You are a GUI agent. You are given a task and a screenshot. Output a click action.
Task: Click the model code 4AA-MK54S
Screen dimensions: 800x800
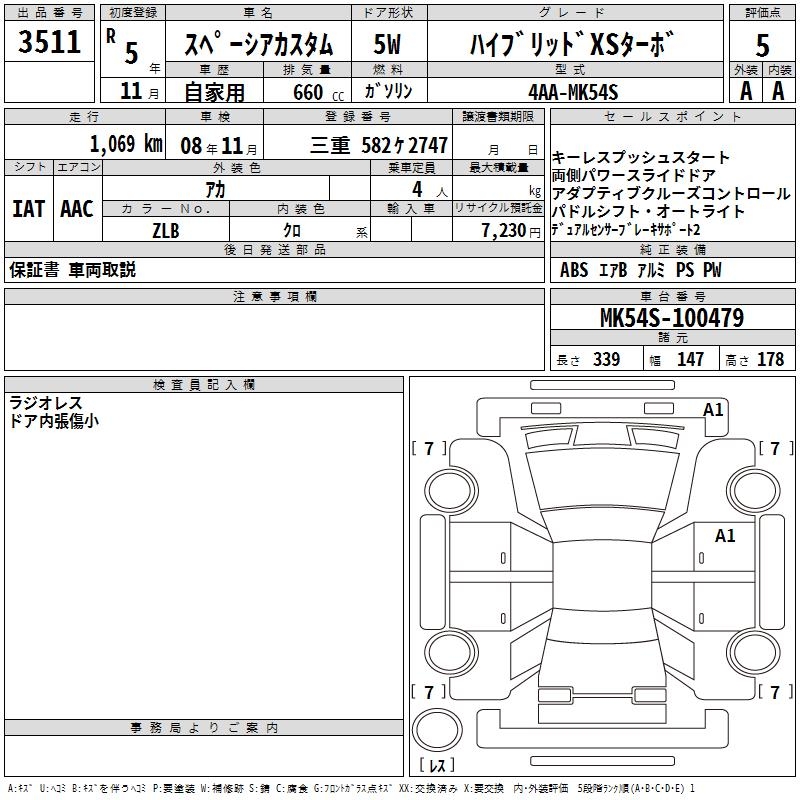point(573,92)
